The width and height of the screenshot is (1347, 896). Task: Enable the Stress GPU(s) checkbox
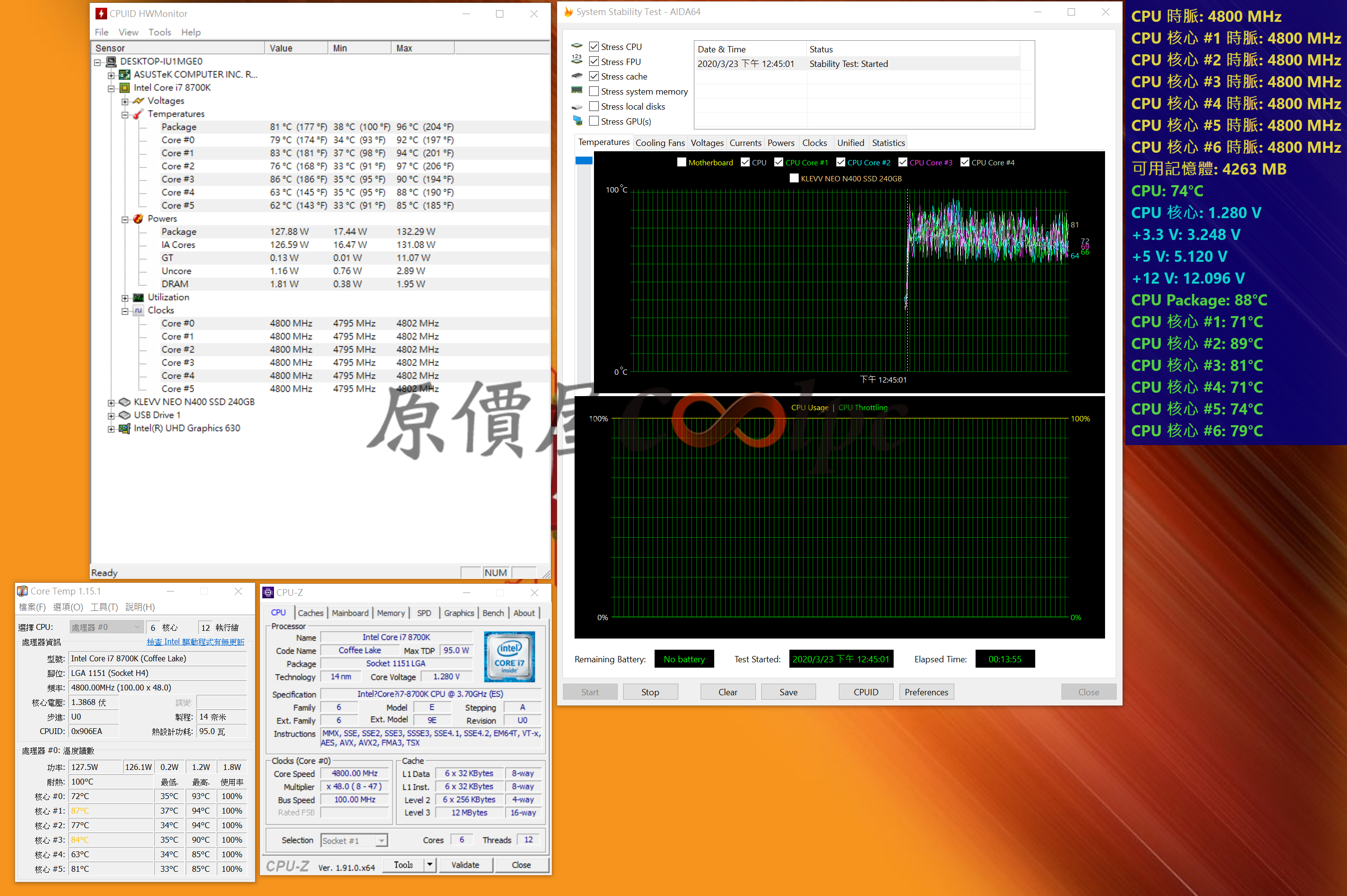tap(594, 121)
